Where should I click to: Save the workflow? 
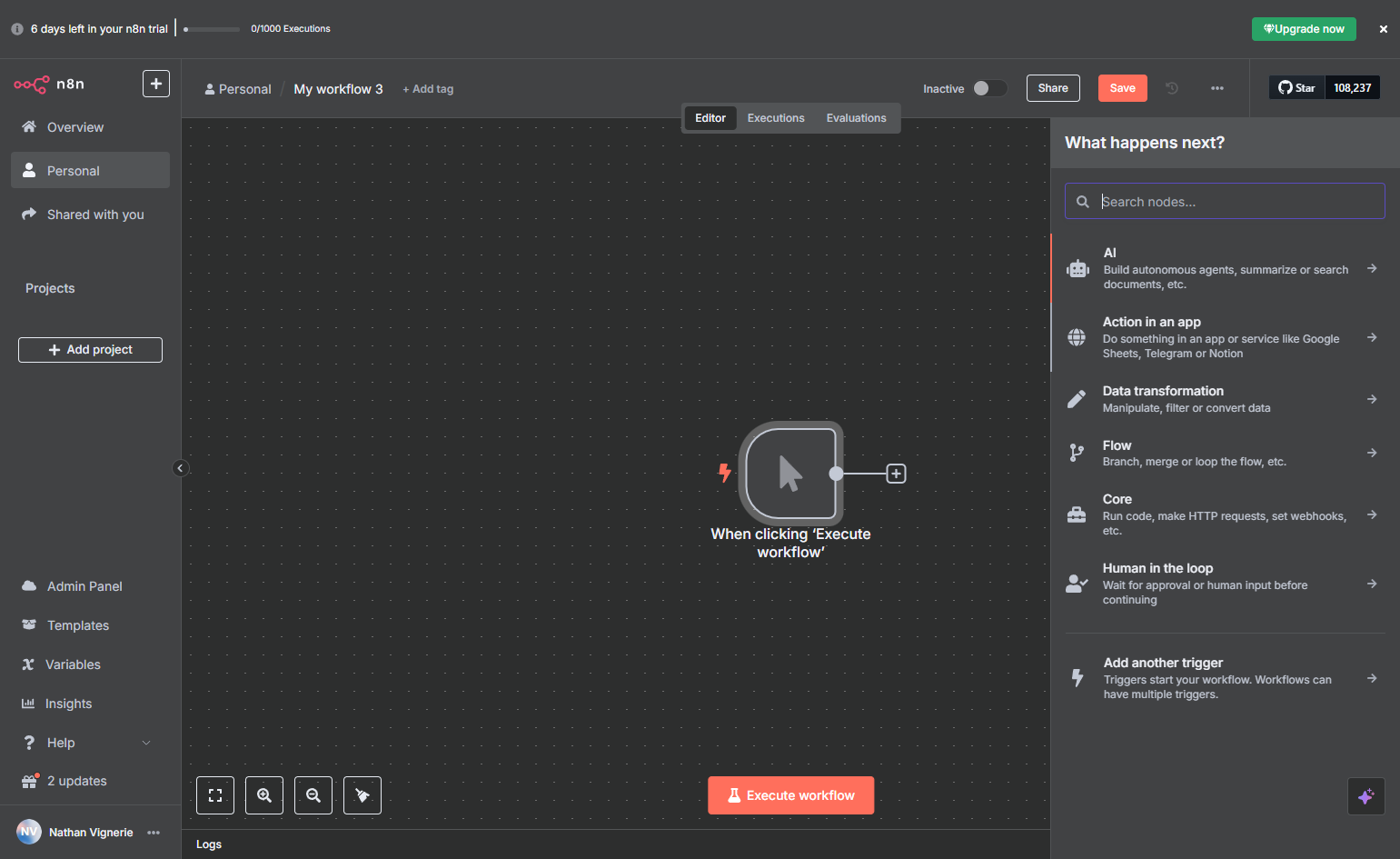1123,88
